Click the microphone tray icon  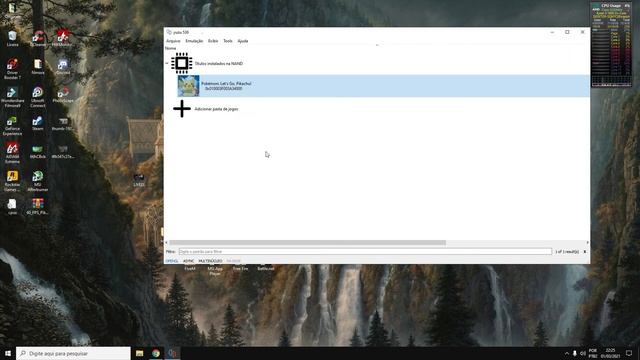pos(575,353)
